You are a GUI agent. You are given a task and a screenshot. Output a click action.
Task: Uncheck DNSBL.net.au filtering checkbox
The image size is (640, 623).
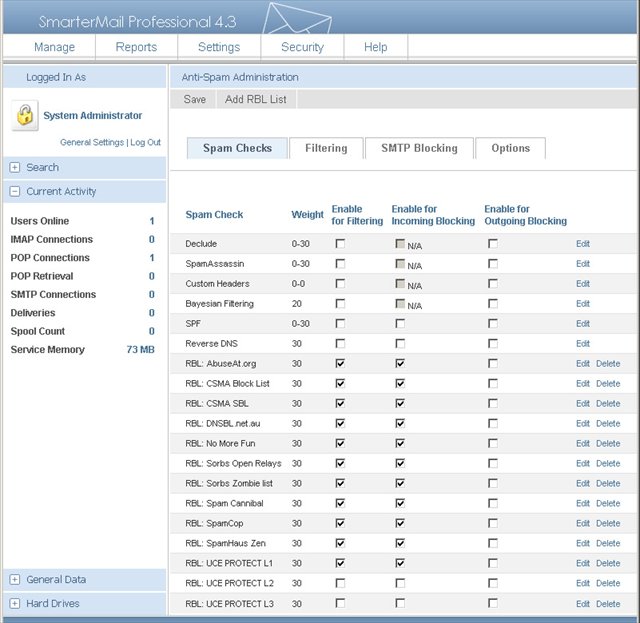pos(340,423)
